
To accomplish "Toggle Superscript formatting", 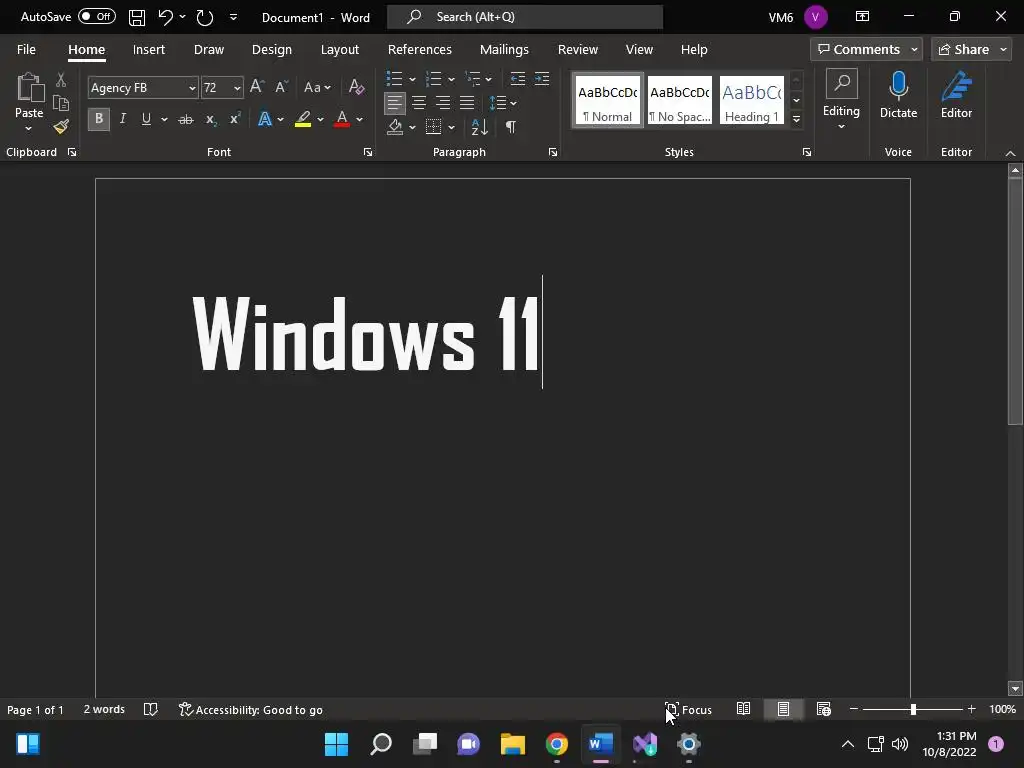I will (234, 119).
